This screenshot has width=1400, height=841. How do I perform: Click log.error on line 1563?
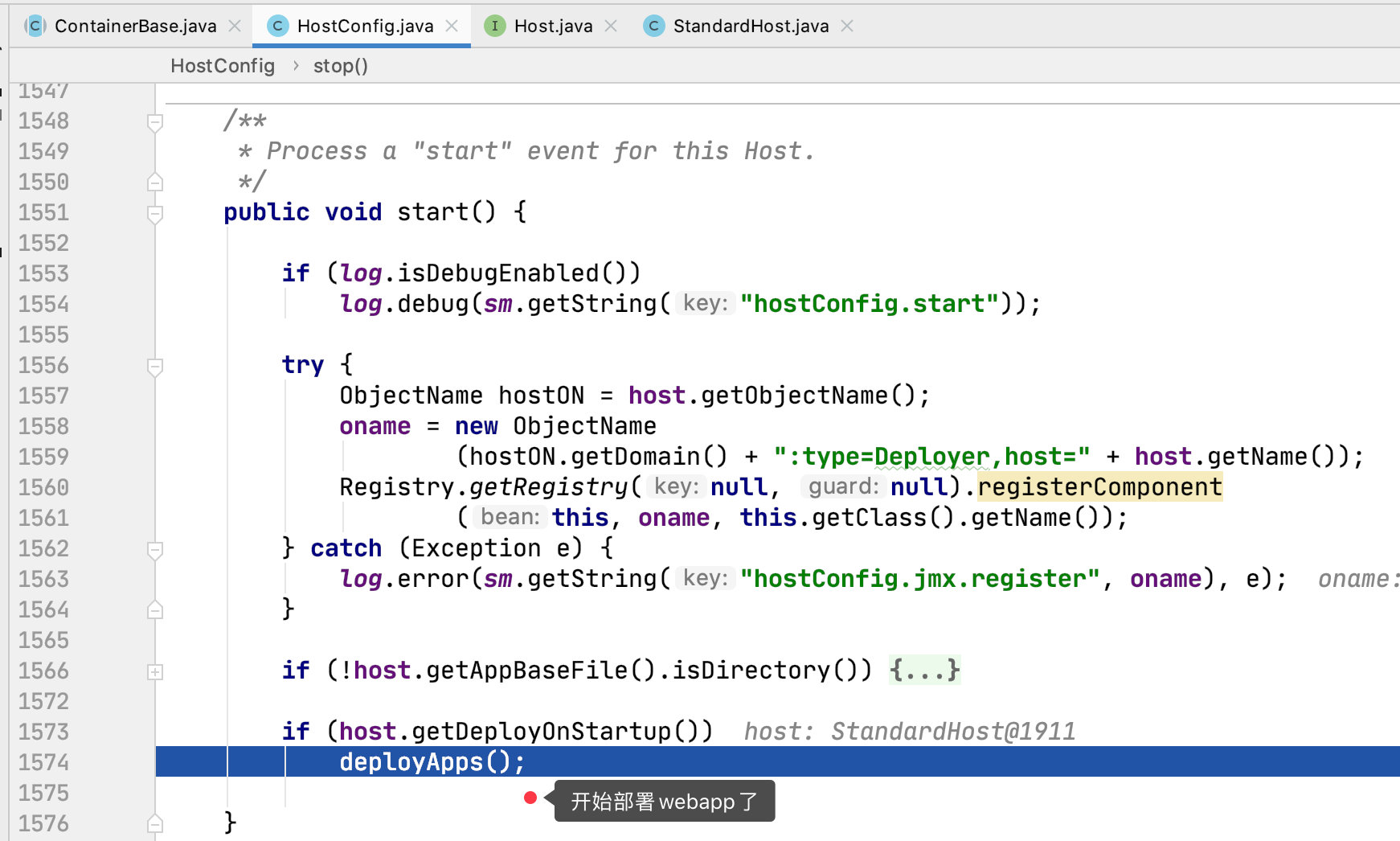[x=404, y=578]
